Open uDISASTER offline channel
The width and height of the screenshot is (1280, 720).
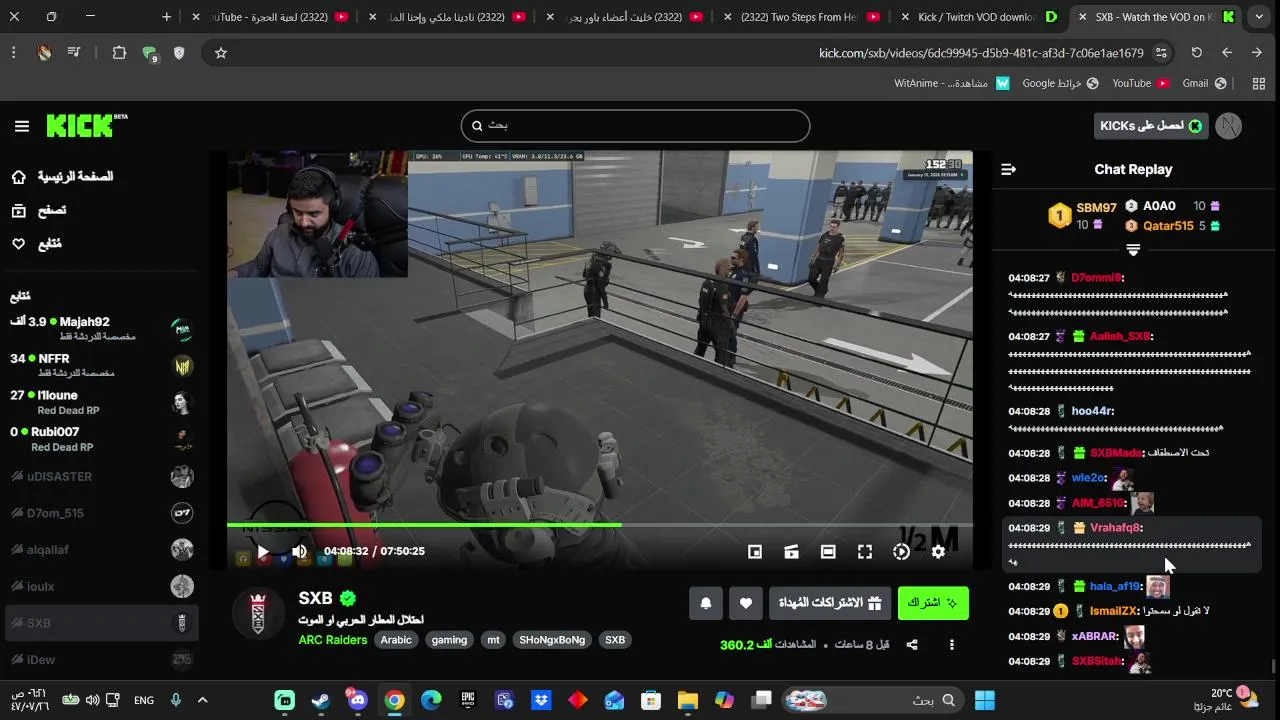click(100, 476)
